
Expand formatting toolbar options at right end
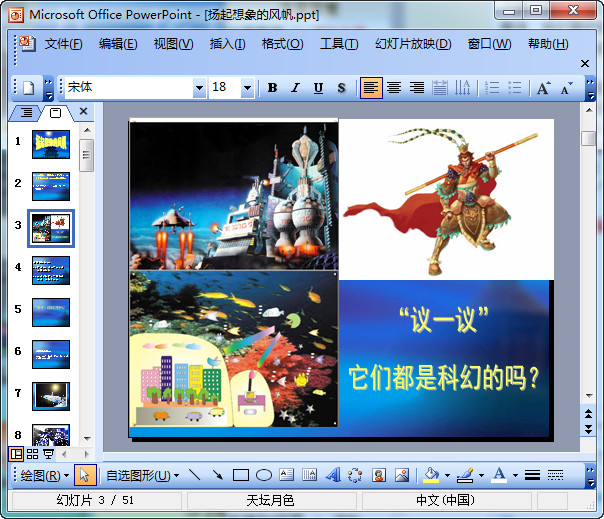[x=590, y=88]
